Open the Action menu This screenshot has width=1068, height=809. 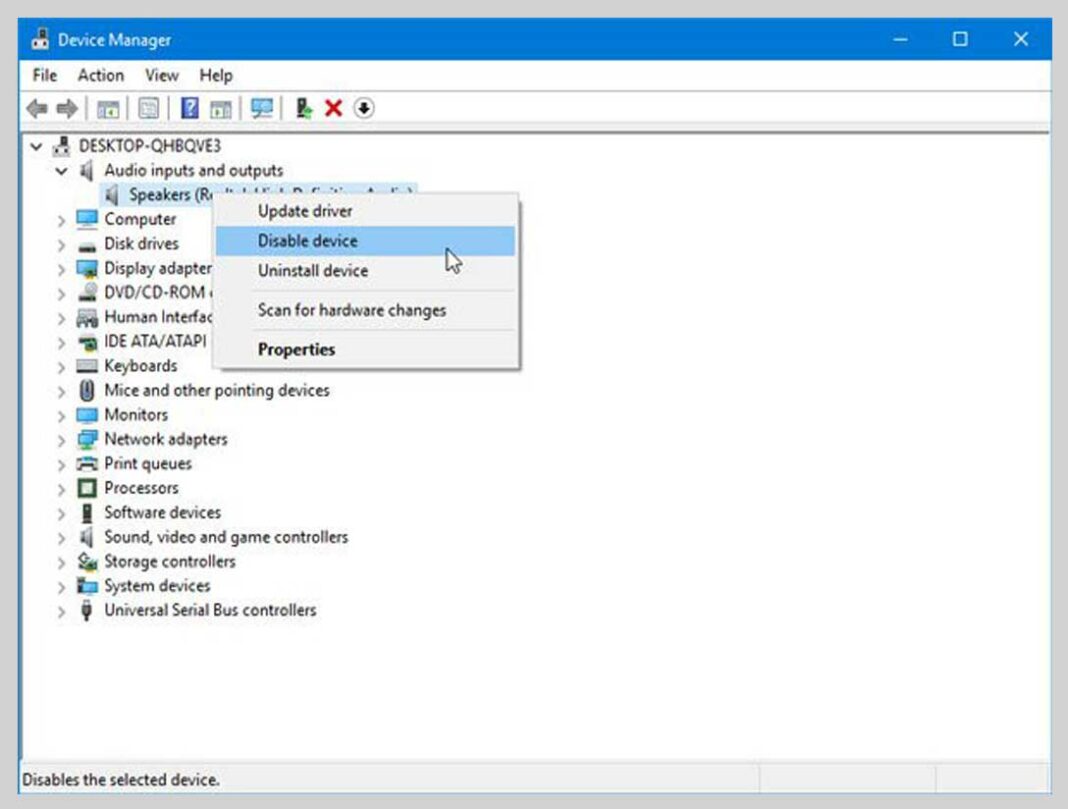pyautogui.click(x=100, y=75)
